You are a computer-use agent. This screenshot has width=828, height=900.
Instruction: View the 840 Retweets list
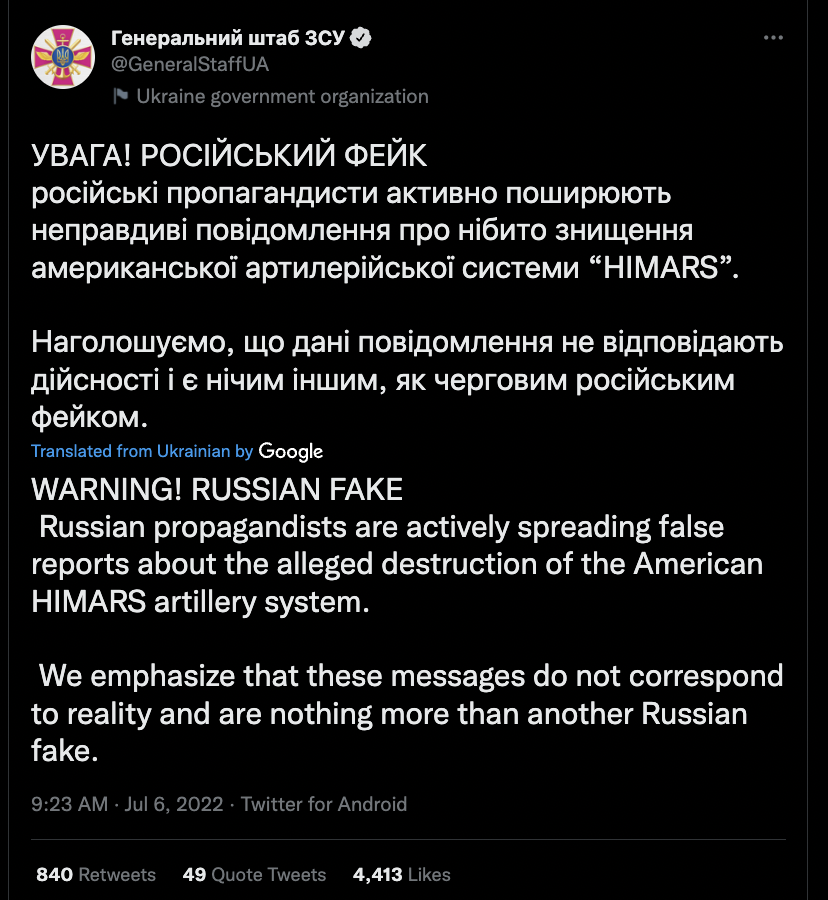point(96,874)
